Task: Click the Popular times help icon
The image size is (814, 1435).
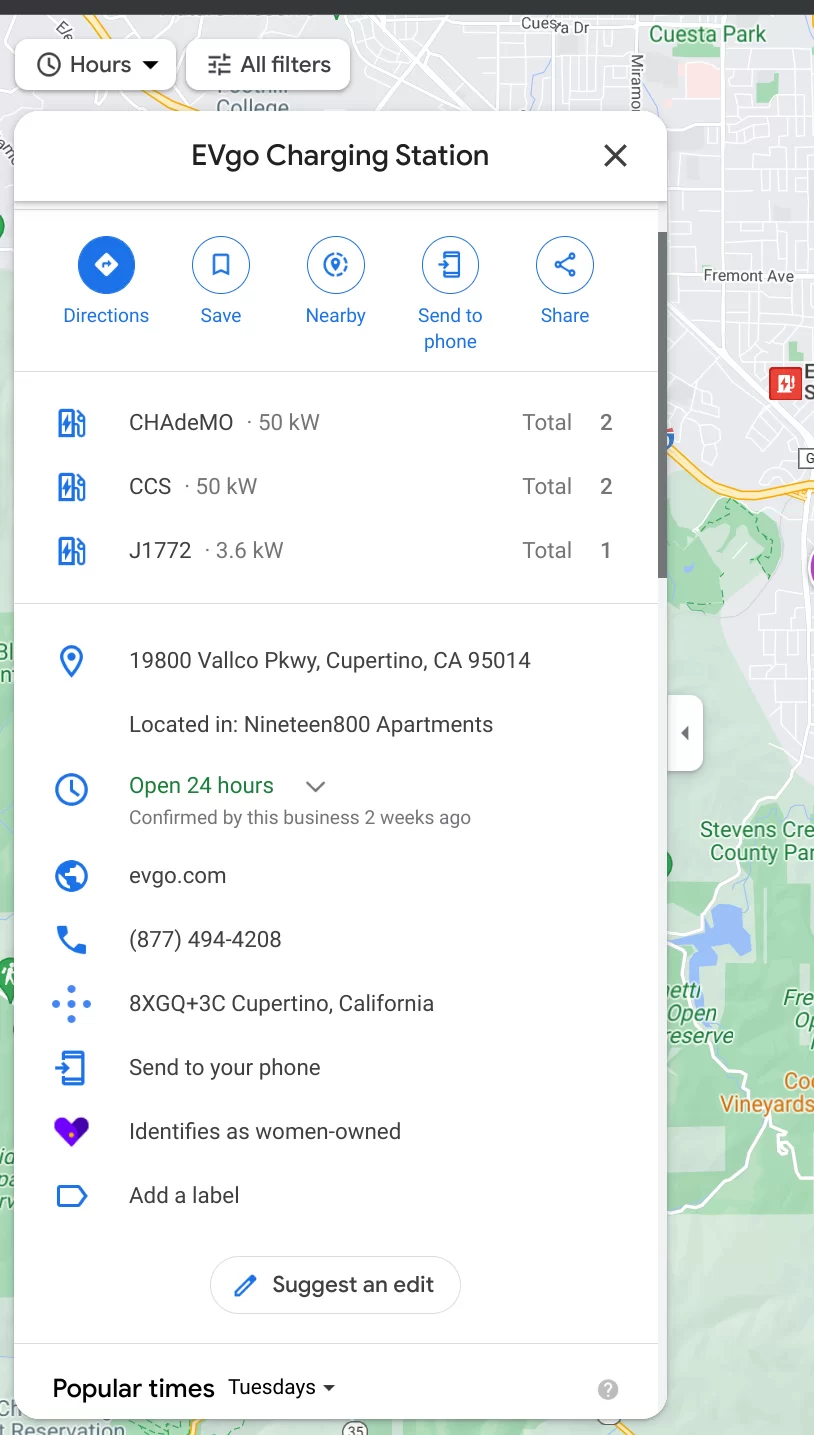Action: click(x=608, y=1389)
